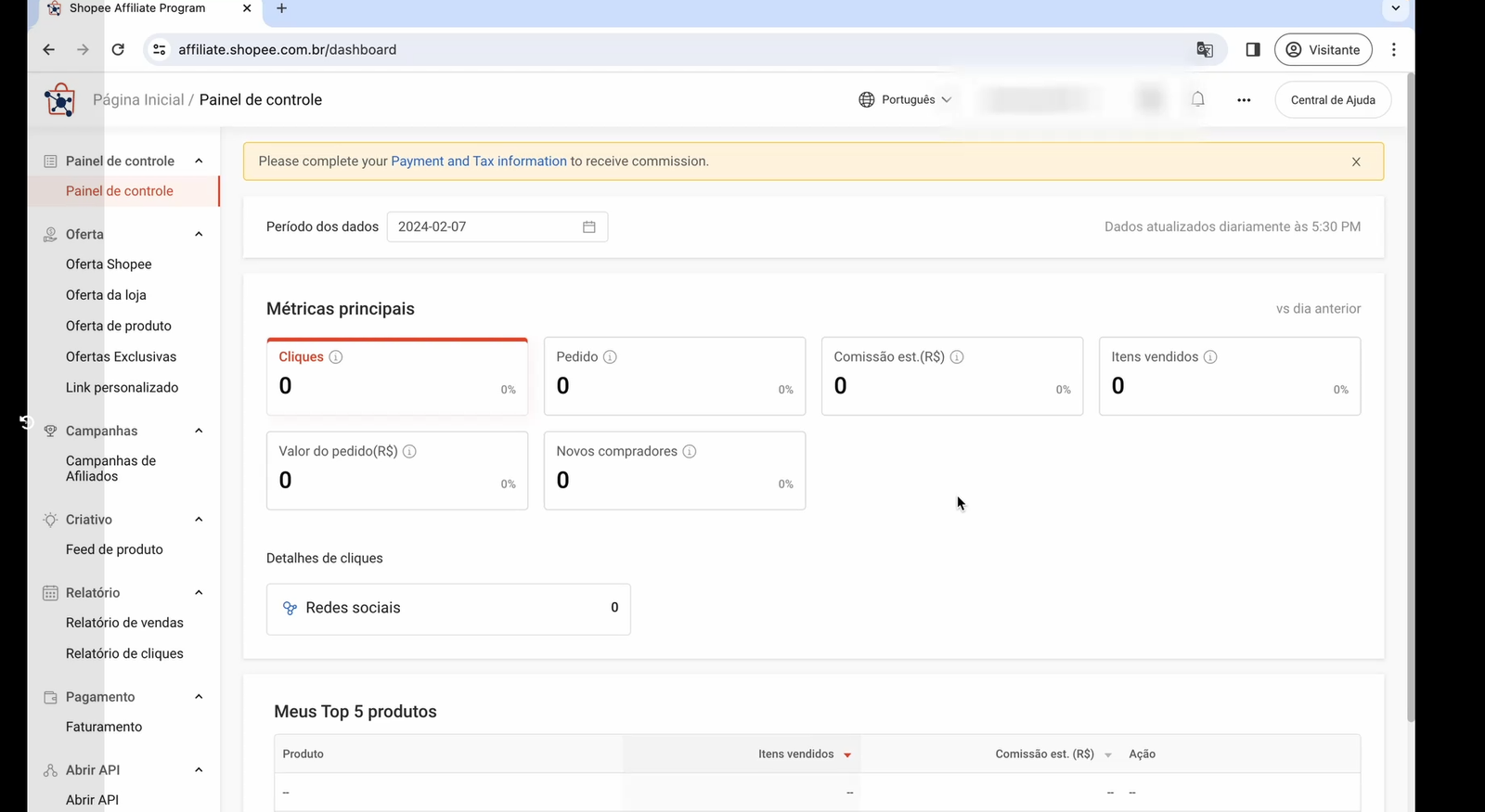Screen dimensions: 1485x812
Task: Click the info icon next to Cliques
Action: [336, 357]
